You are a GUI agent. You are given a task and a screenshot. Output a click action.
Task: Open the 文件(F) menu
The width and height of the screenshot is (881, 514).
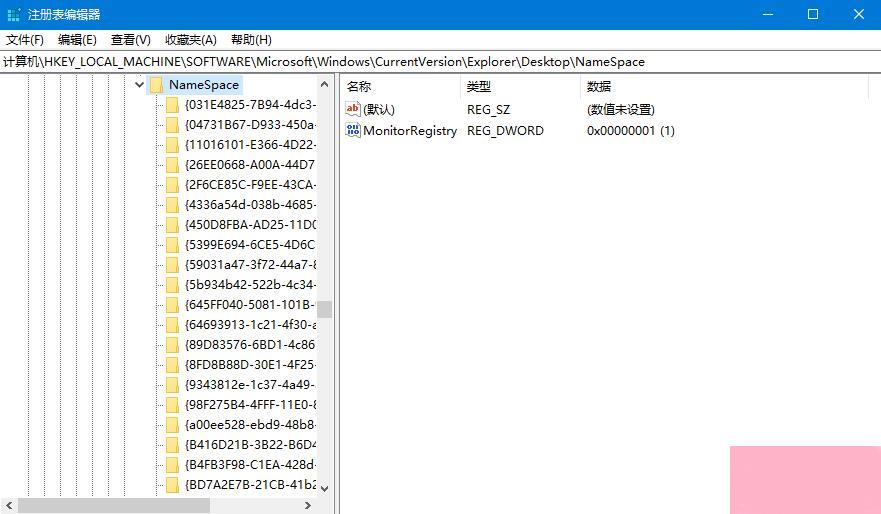(x=25, y=40)
